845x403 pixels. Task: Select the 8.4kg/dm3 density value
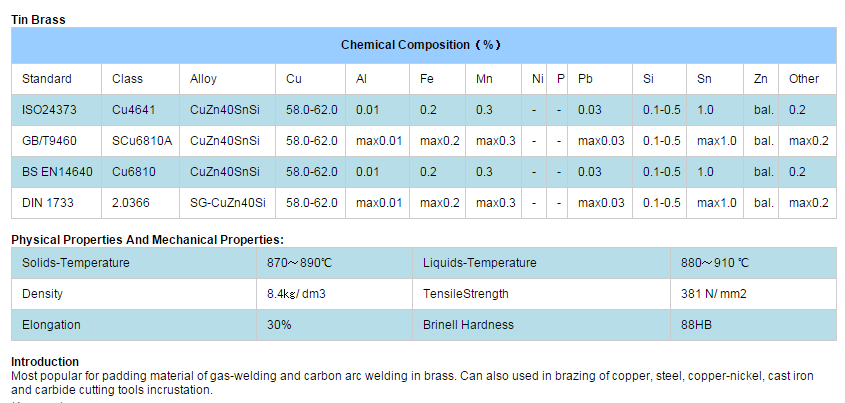[x=297, y=294]
